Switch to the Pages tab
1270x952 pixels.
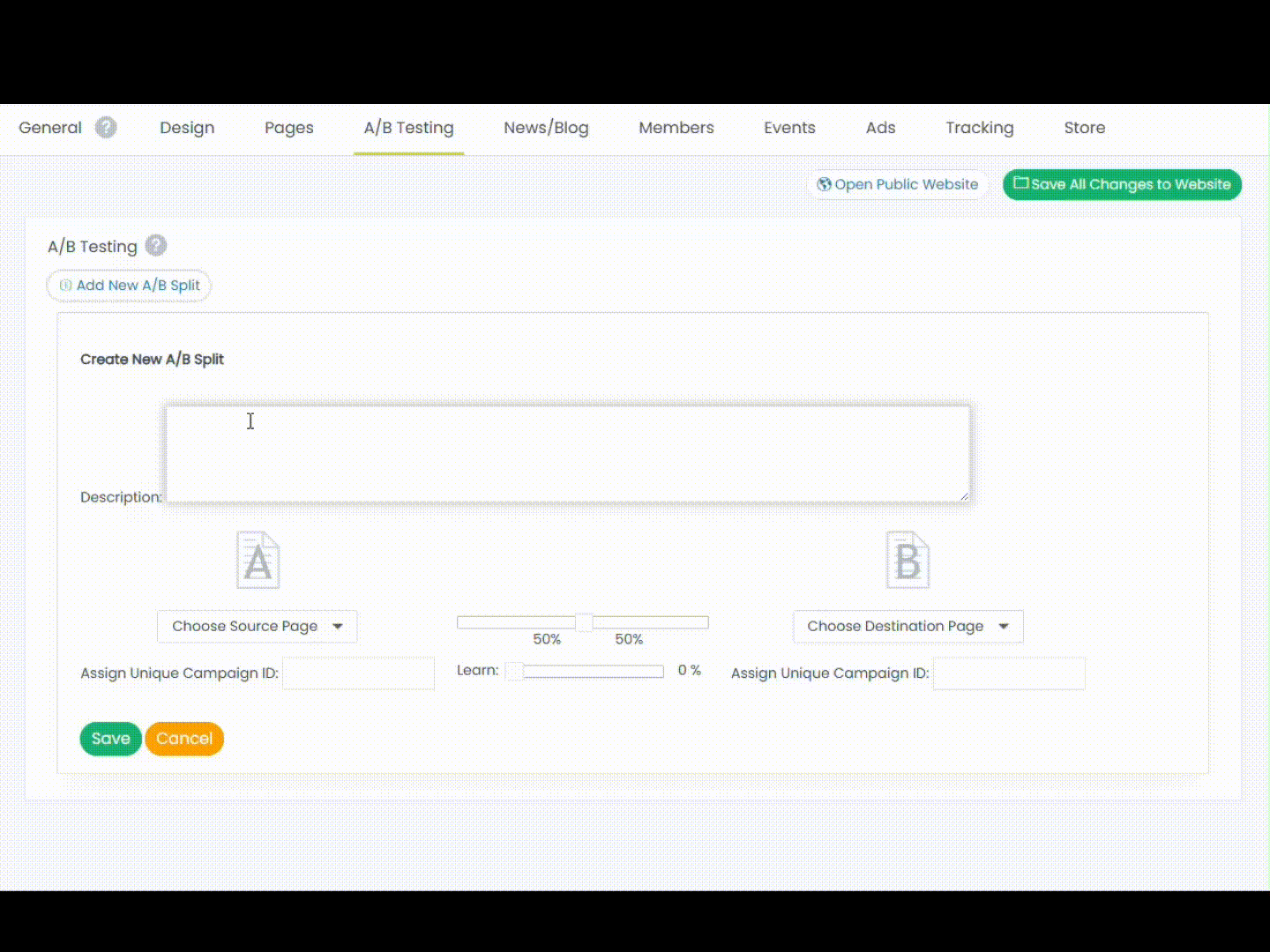click(288, 128)
